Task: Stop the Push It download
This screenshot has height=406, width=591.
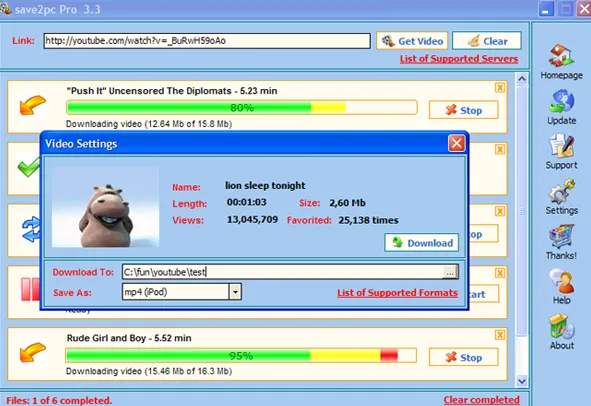Action: click(x=463, y=110)
